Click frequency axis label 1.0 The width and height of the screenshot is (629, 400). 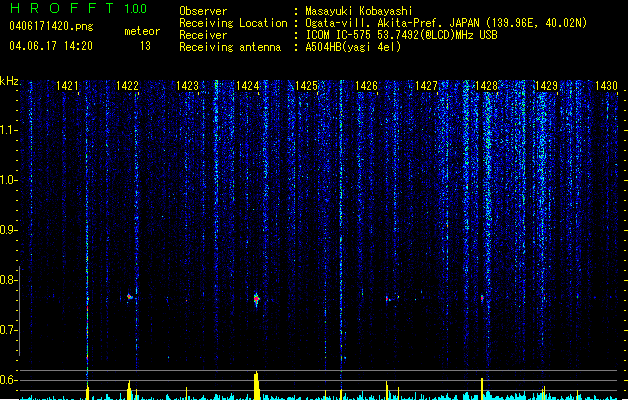(x=9, y=180)
